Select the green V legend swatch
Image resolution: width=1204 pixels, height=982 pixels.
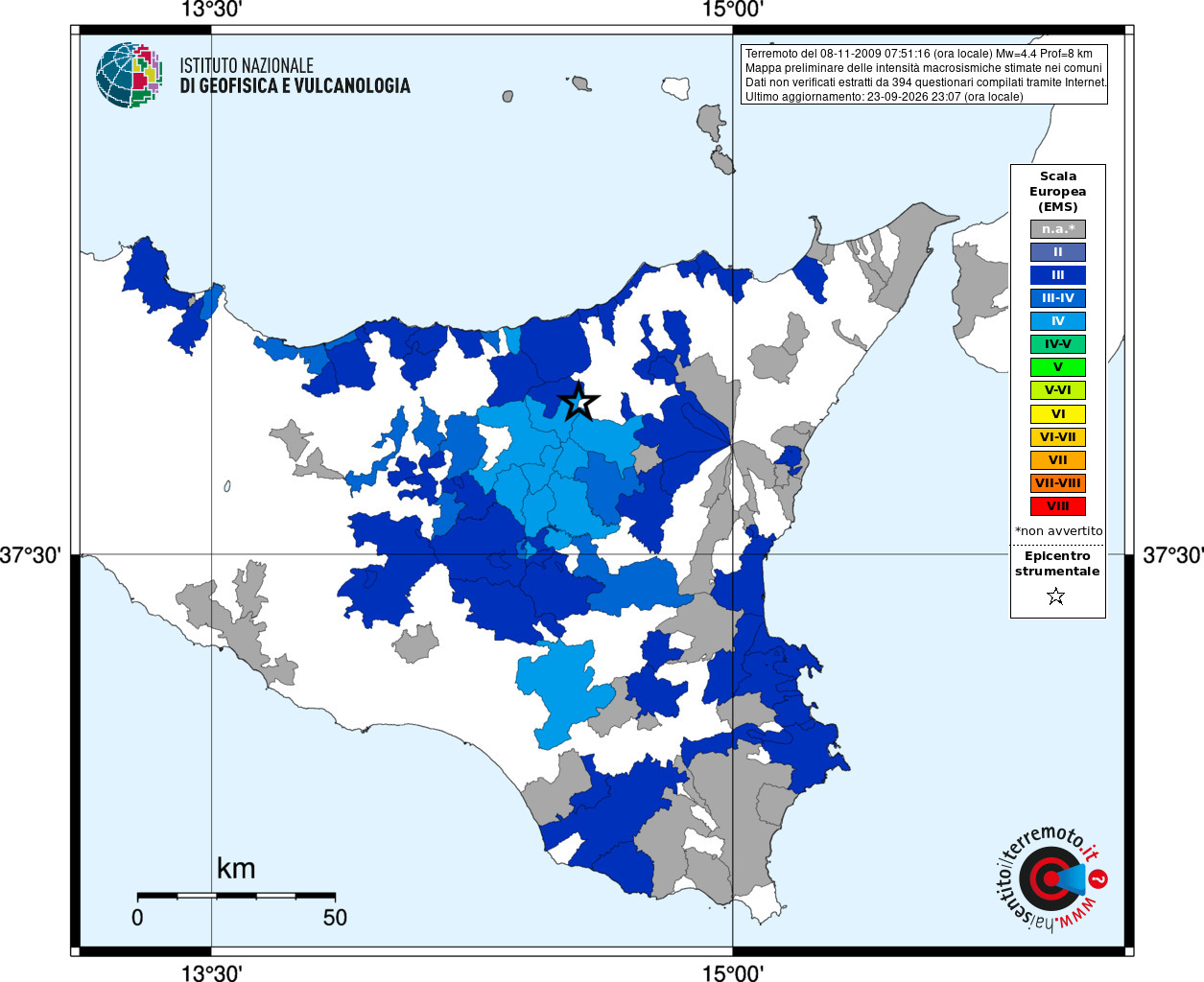point(1058,367)
